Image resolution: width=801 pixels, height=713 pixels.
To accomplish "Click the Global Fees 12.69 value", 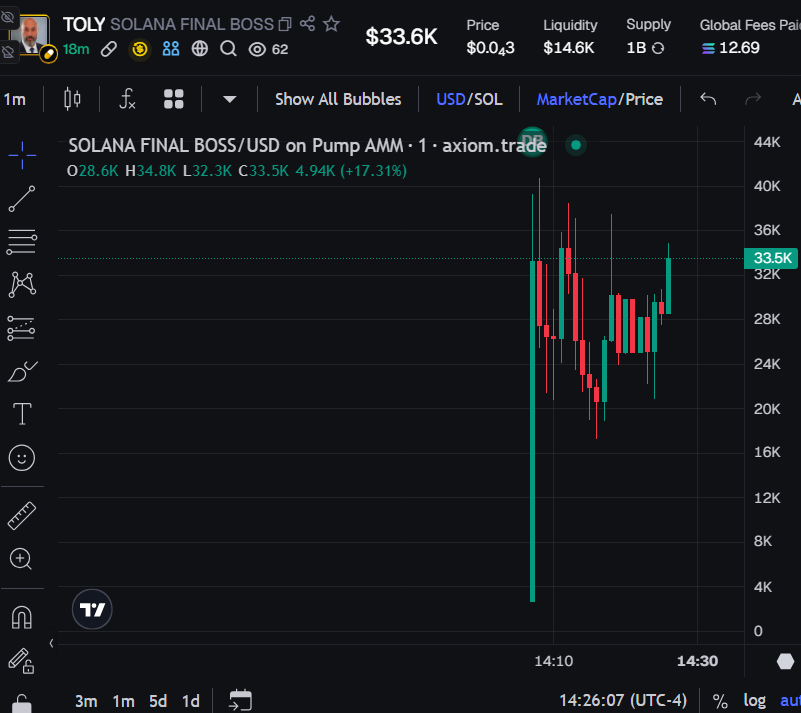I will pos(731,48).
